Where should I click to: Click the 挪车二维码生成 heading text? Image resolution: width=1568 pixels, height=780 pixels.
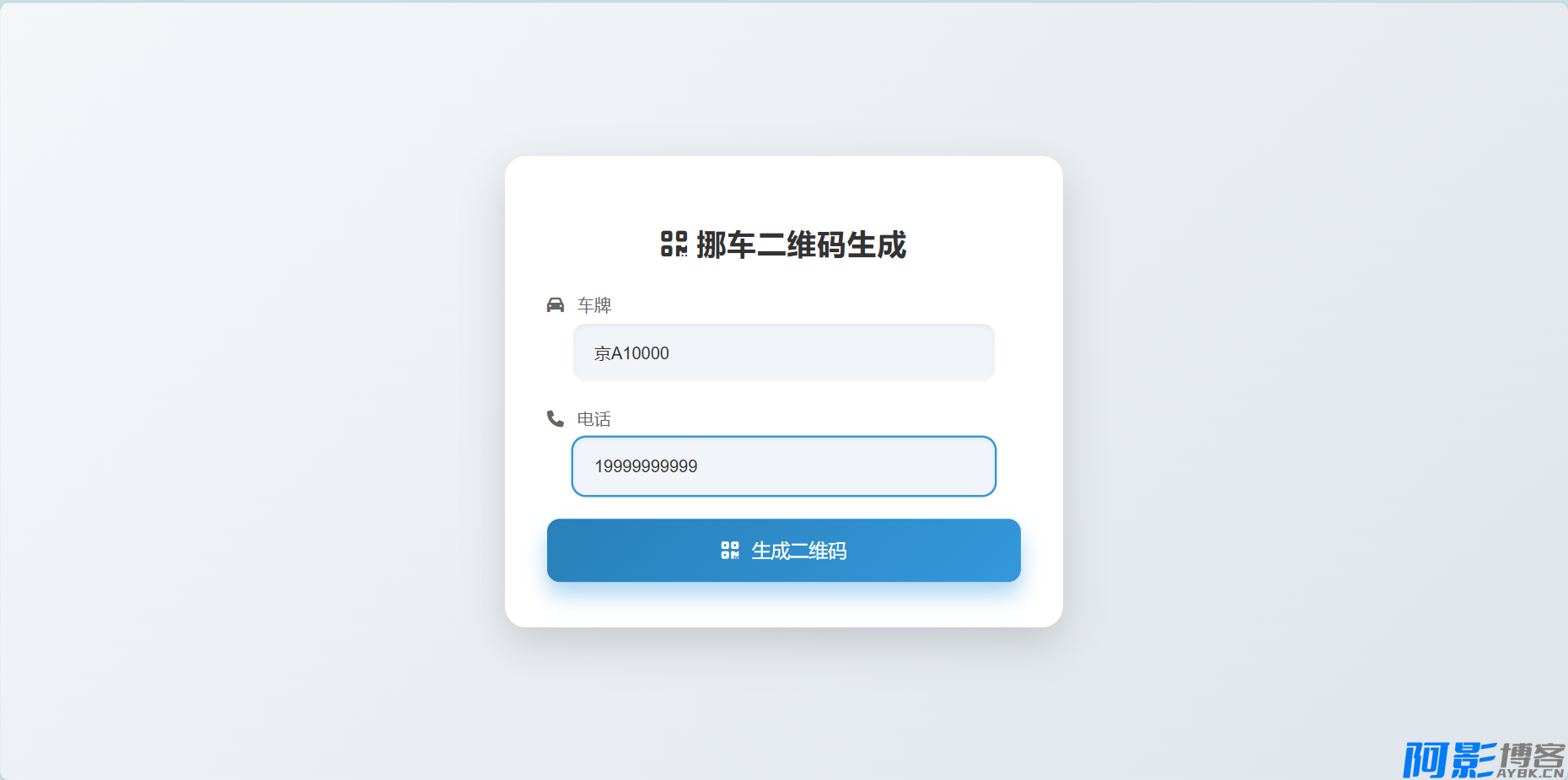click(x=801, y=245)
